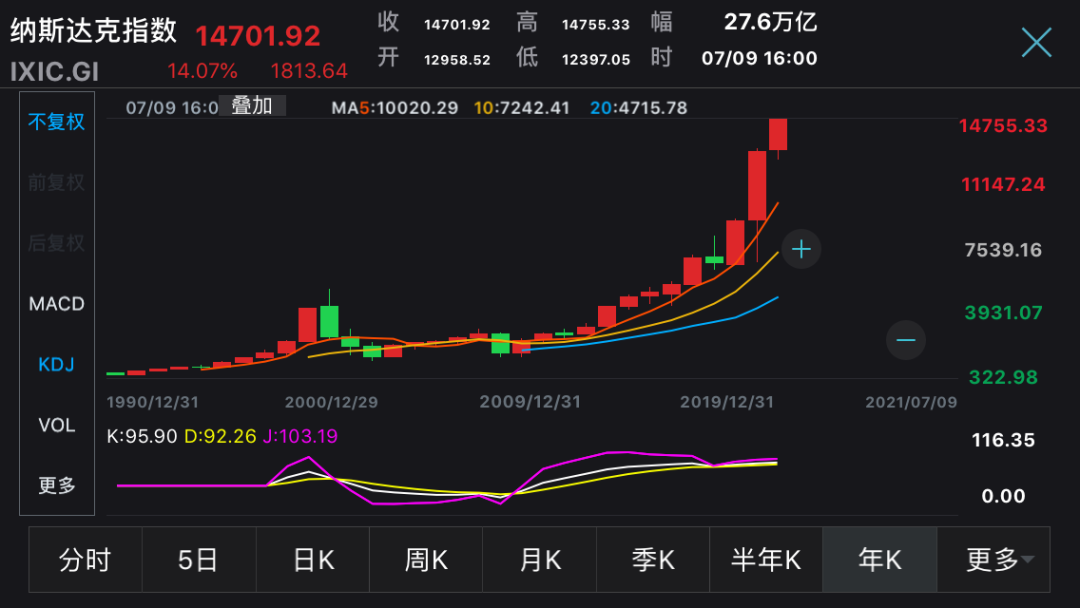This screenshot has width=1080, height=608.
Task: Click the 2021/07/09 date axis label
Action: pos(911,402)
